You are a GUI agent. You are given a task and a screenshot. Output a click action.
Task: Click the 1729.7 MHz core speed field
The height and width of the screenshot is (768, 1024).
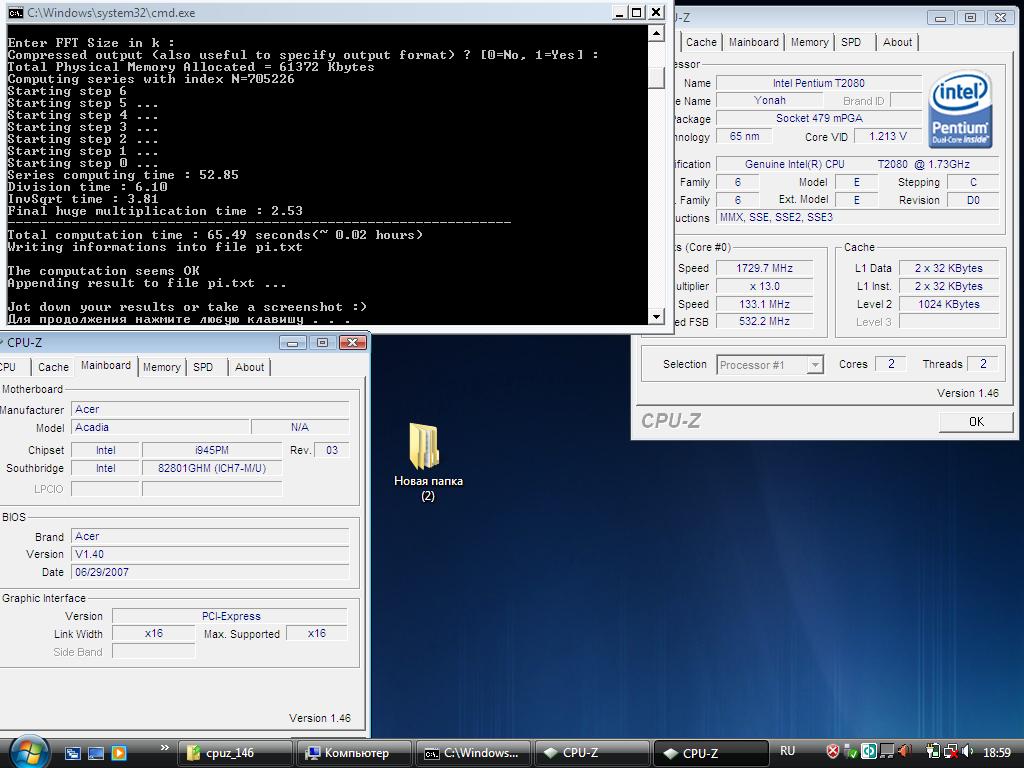(764, 268)
